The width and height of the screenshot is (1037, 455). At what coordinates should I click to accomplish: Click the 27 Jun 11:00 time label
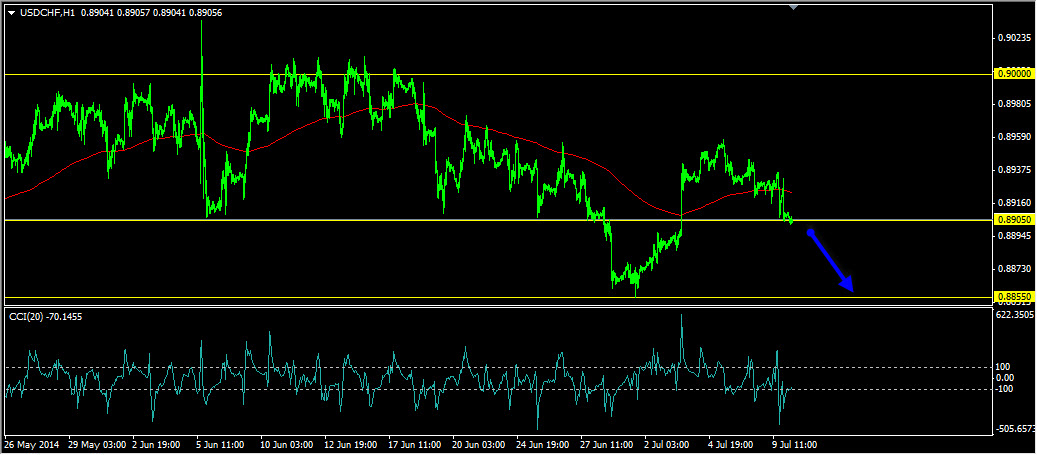(x=608, y=444)
